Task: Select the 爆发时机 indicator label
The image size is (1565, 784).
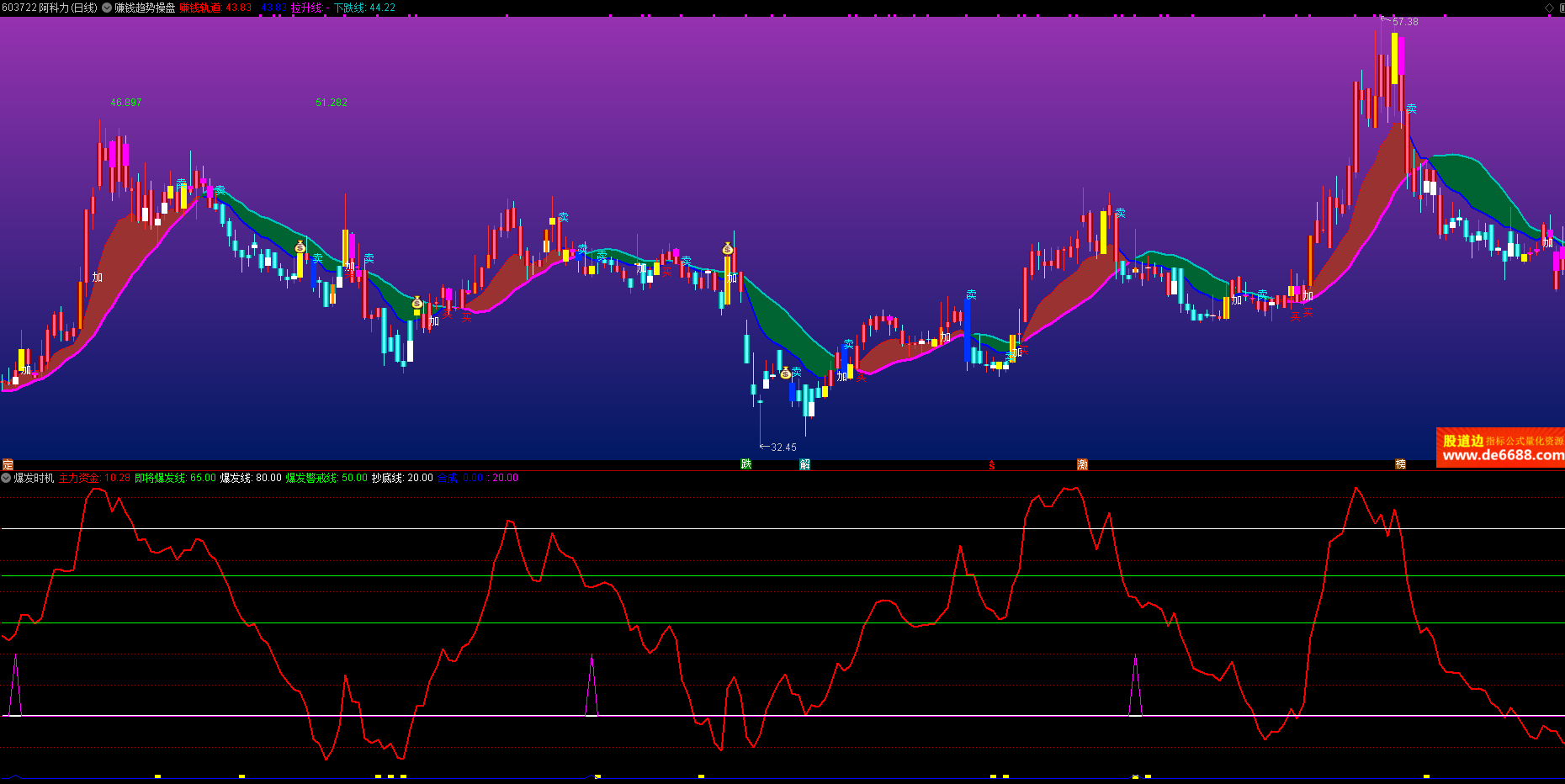Action: (x=34, y=478)
